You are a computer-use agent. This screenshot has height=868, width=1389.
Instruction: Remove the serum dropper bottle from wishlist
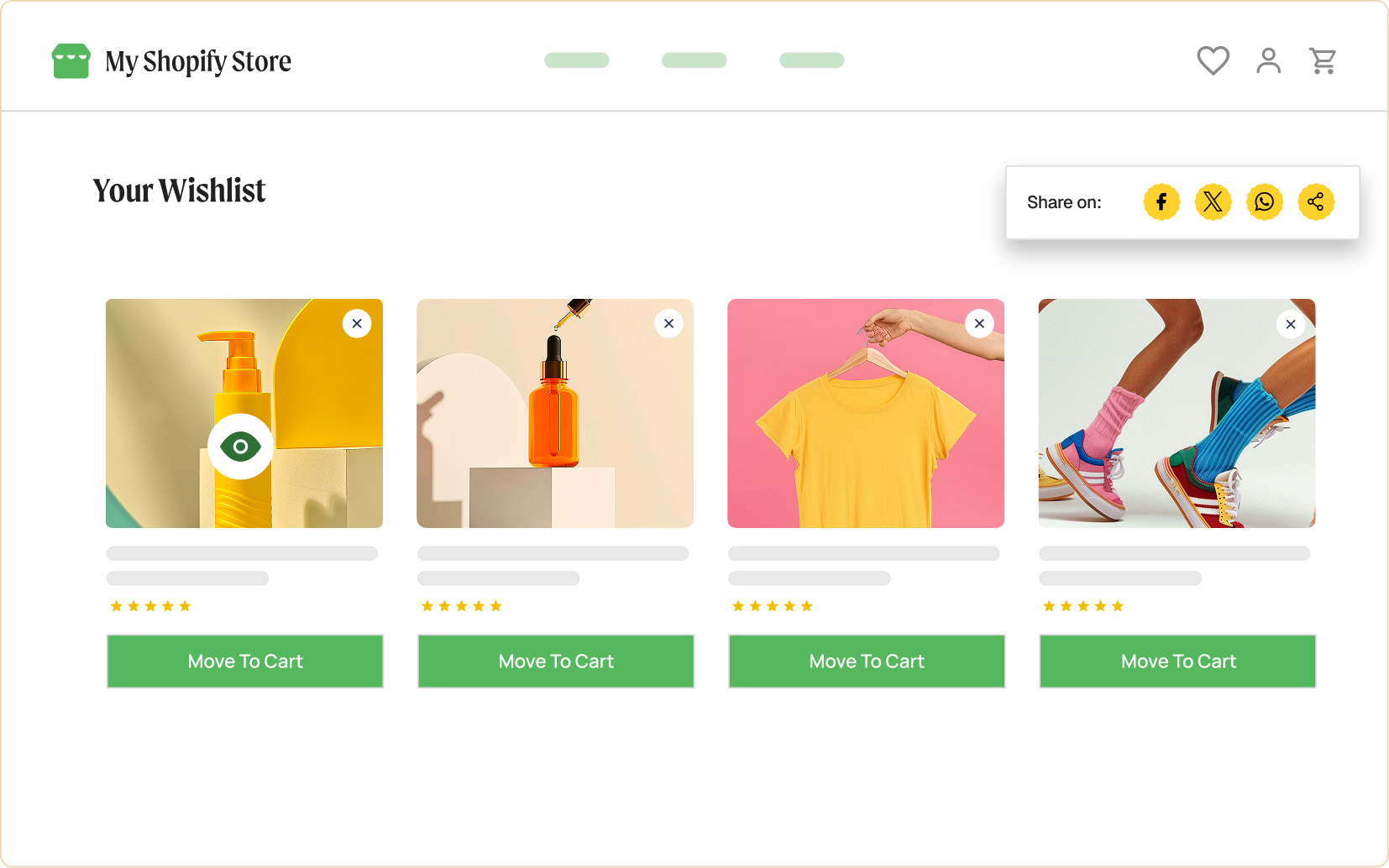(x=668, y=323)
